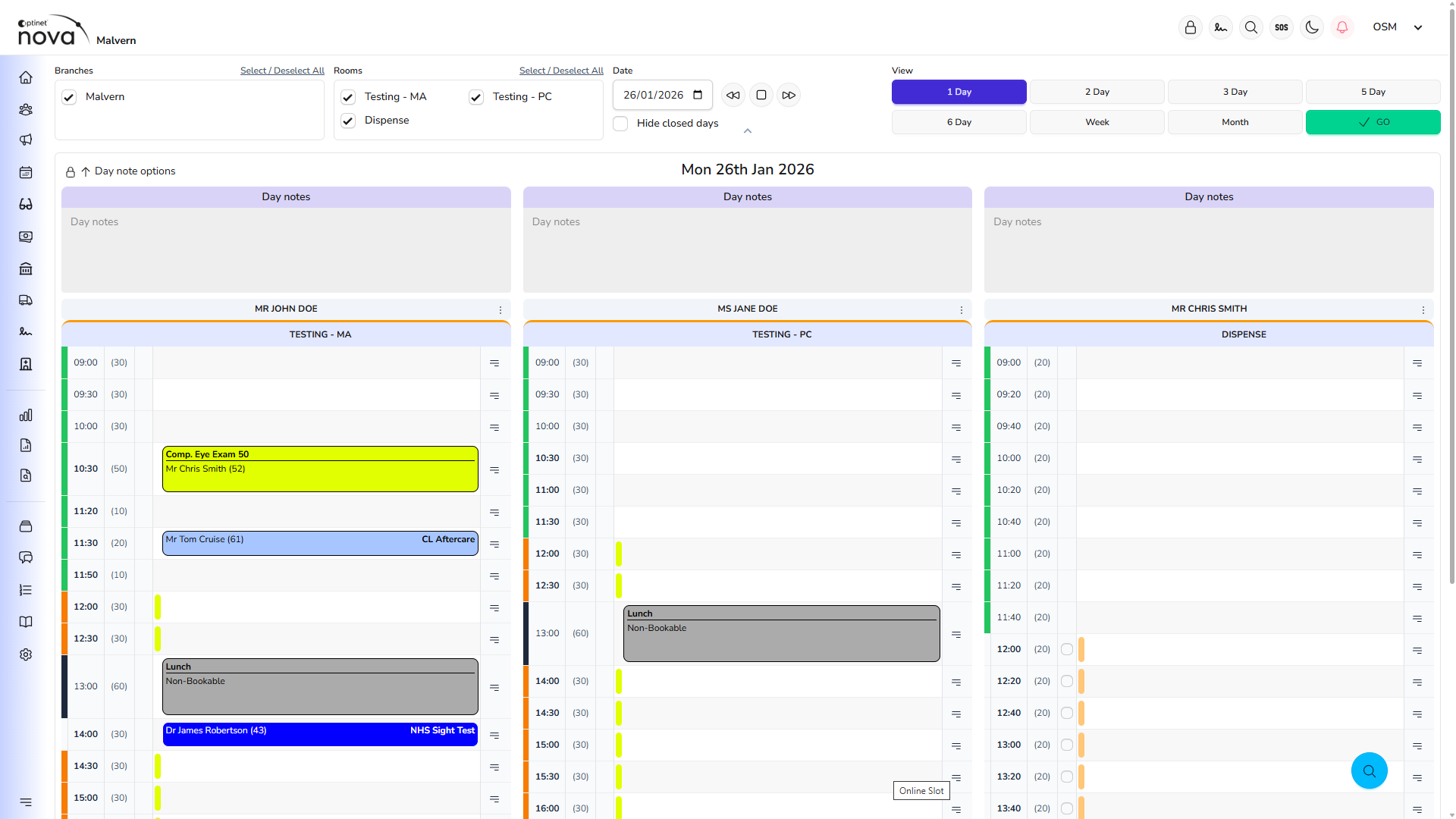The image size is (1456, 819).
Task: Toggle dark mode moon icon
Action: [x=1312, y=27]
